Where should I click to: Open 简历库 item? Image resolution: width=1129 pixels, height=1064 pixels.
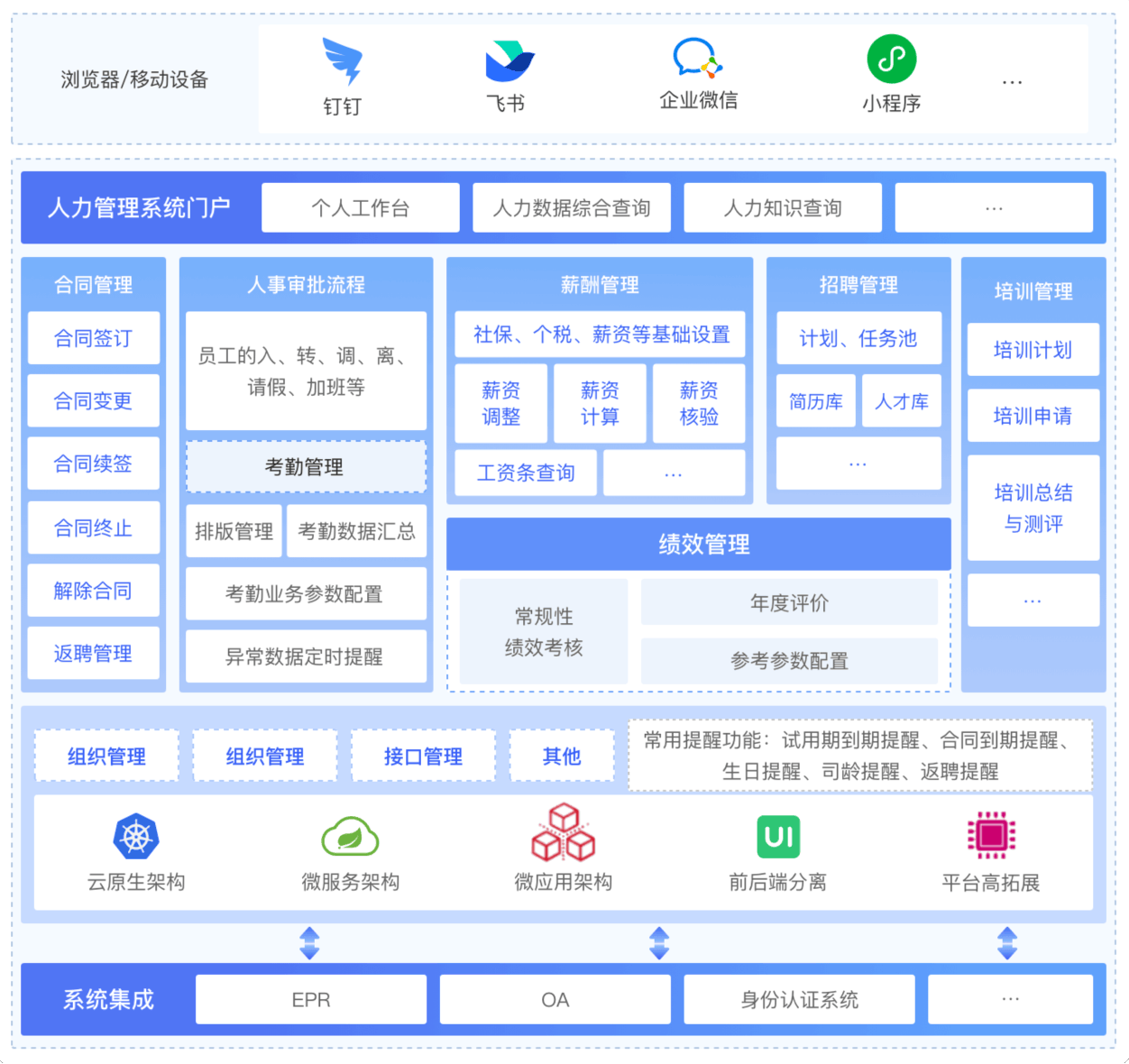pyautogui.click(x=816, y=401)
